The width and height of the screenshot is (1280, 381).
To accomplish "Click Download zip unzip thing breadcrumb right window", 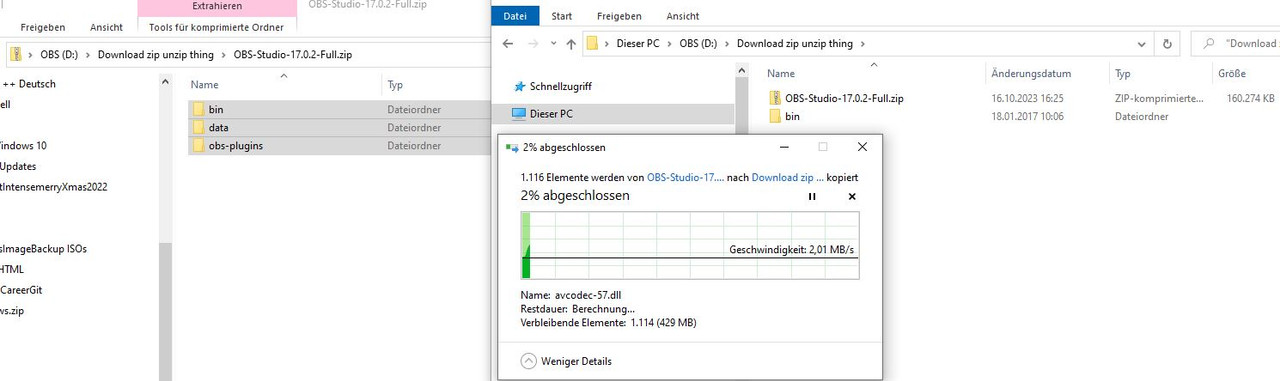I will coord(795,44).
